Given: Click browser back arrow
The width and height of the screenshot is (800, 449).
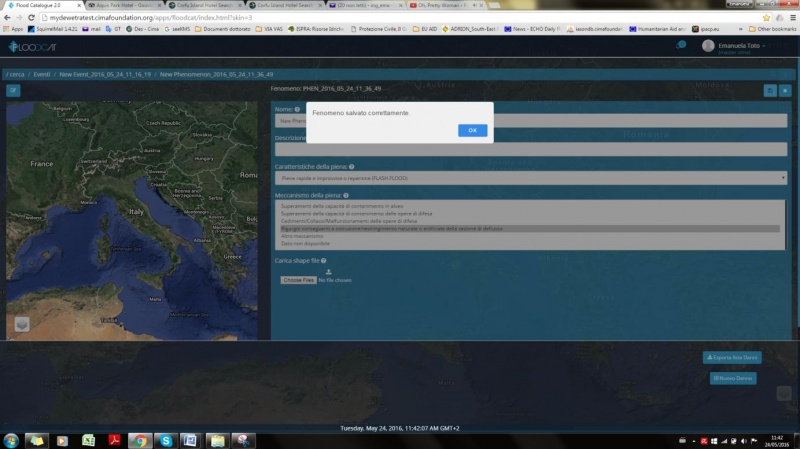Looking at the screenshot, I should [7, 17].
